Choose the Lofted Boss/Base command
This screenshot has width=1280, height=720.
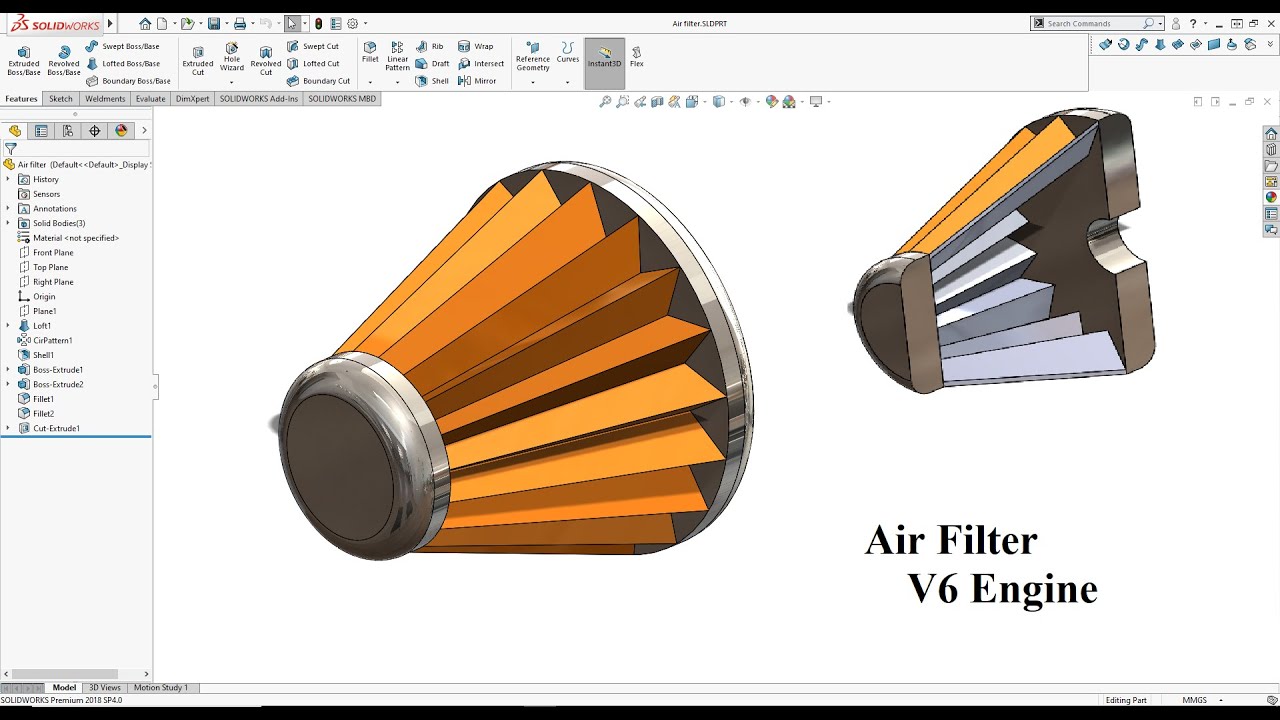coord(122,63)
